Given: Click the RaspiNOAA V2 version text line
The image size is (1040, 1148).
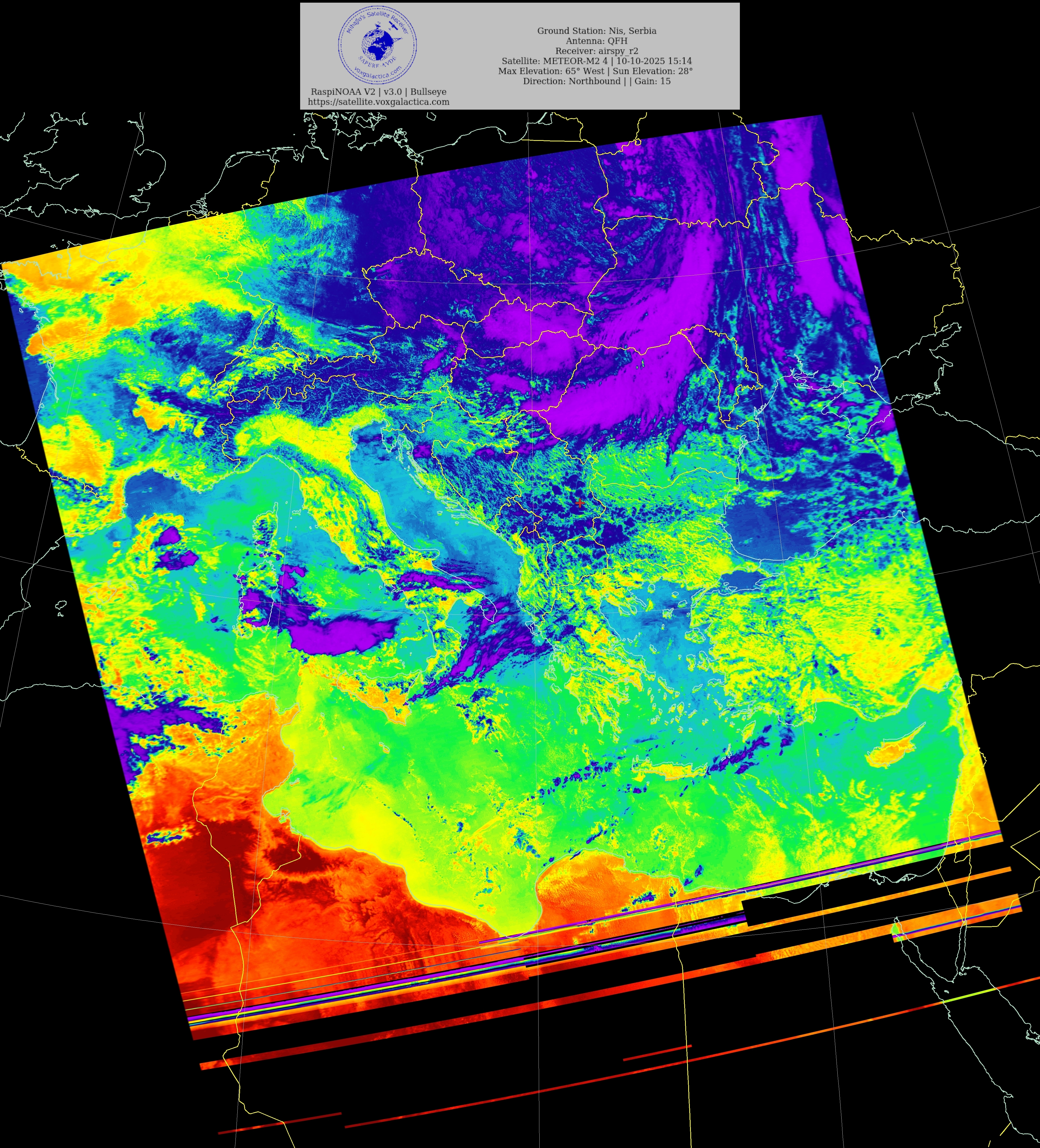Looking at the screenshot, I should [x=378, y=92].
